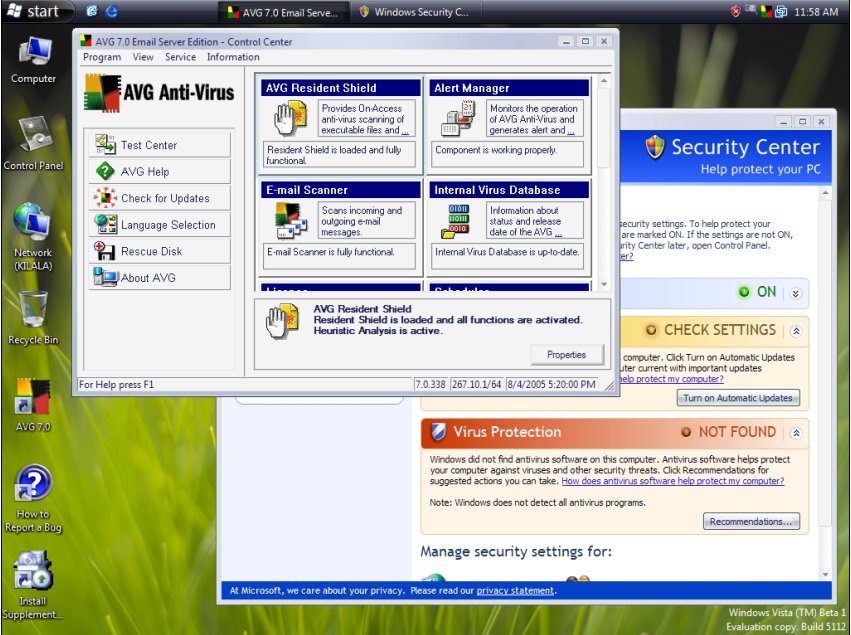Select the Network (KILALA) desktop icon
The width and height of the screenshot is (851, 635).
pos(33,236)
